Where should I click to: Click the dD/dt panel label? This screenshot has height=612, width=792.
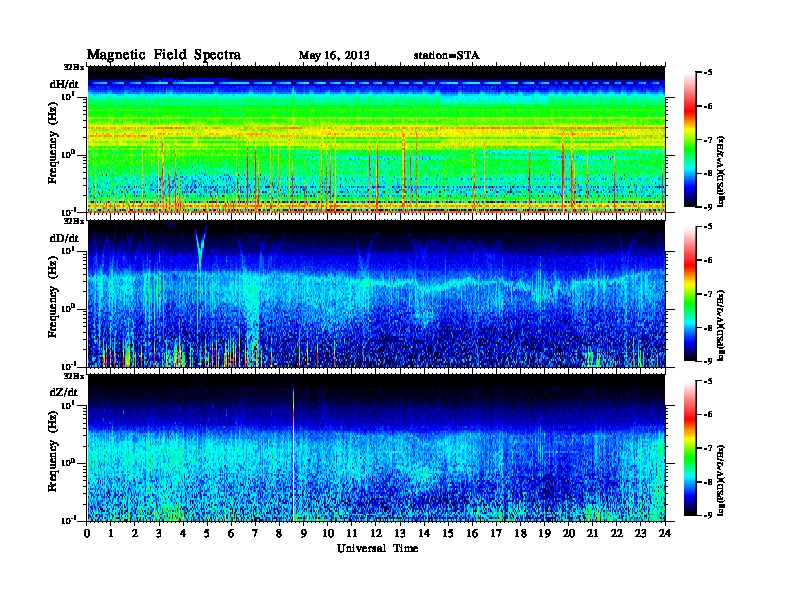[x=64, y=238]
